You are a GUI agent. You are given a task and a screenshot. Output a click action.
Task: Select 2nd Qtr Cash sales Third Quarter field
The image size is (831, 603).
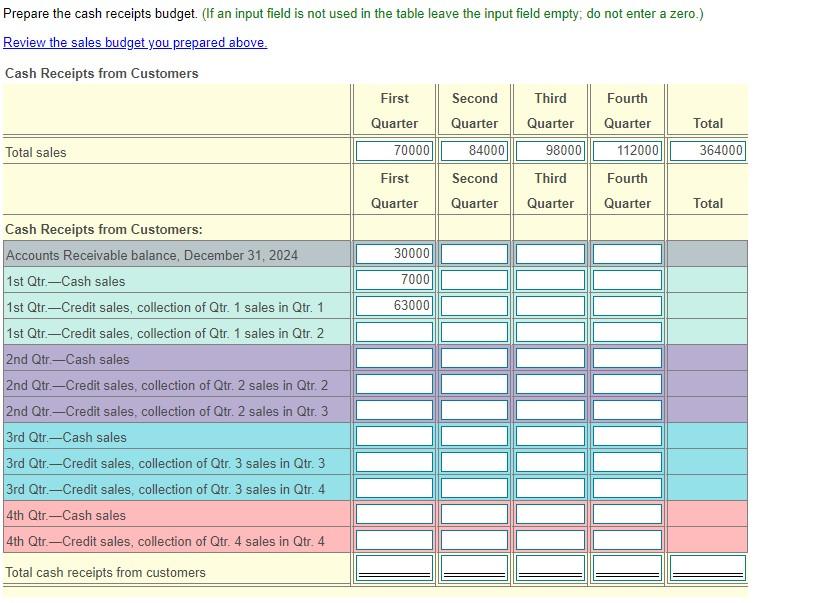(550, 358)
